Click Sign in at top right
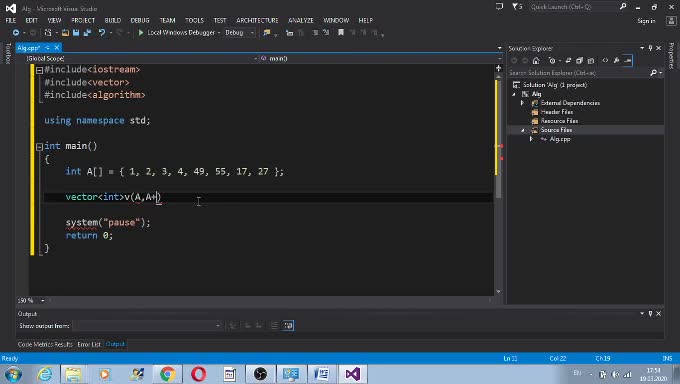This screenshot has width=680, height=384. [646, 21]
